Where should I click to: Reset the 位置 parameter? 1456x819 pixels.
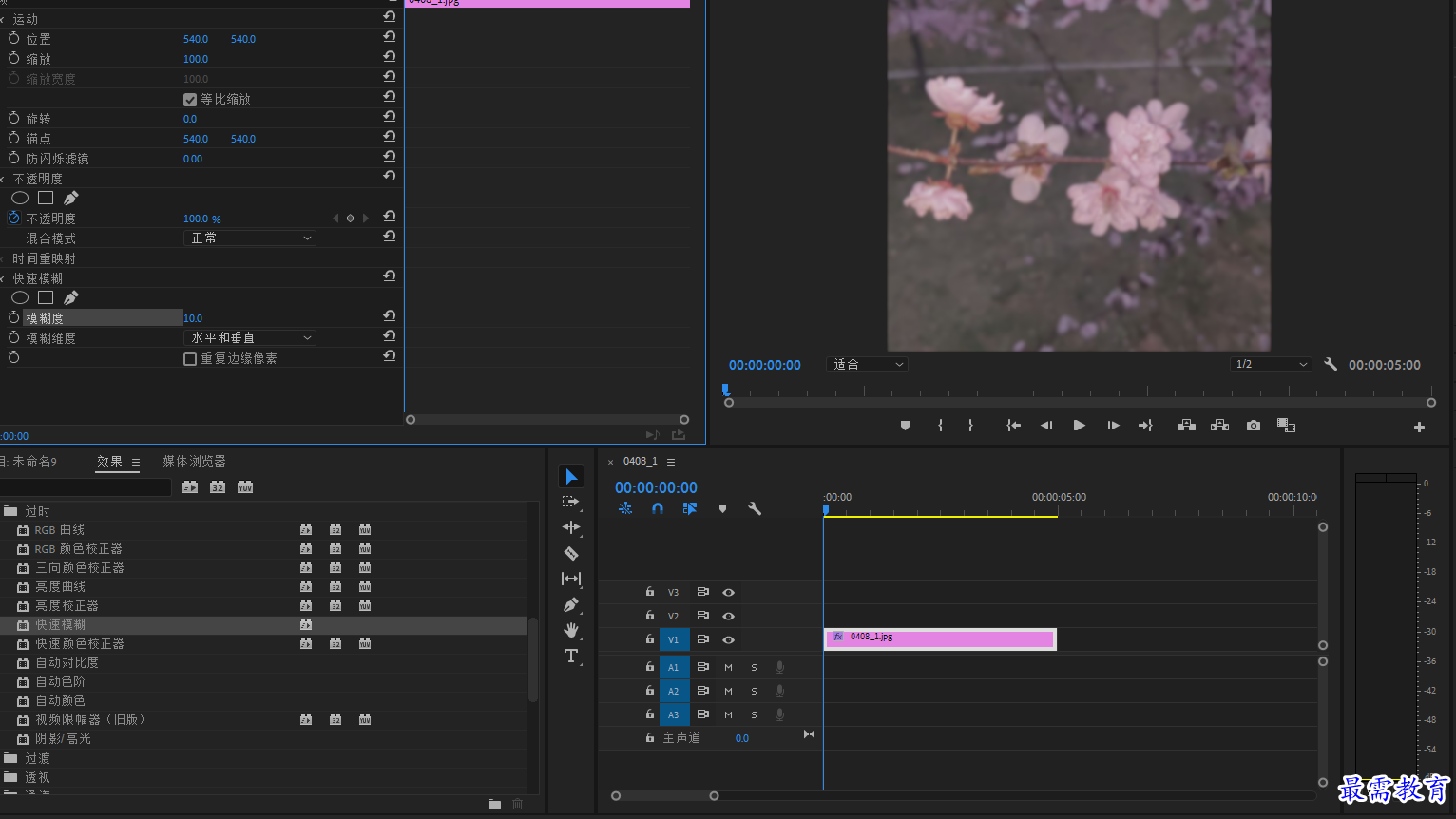click(x=390, y=37)
